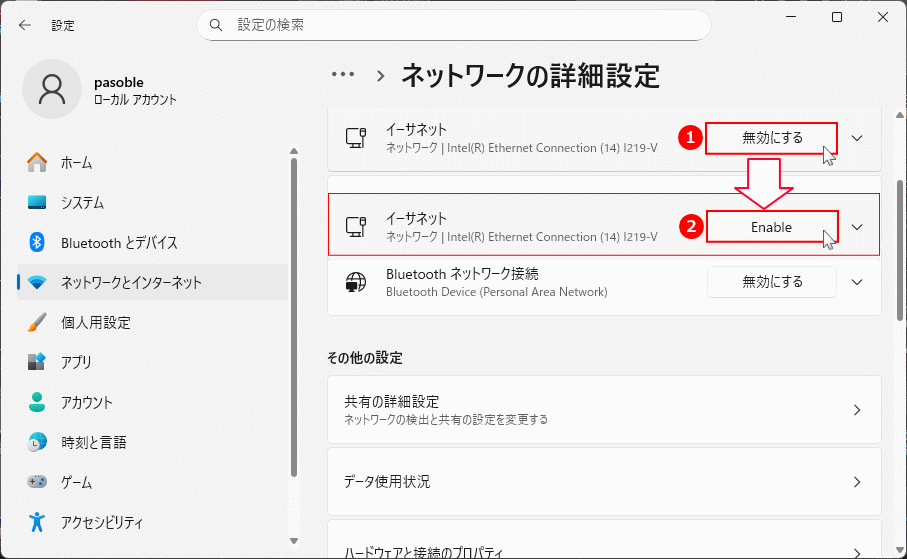The image size is (907, 559).
Task: Click the Bluetooth network globe icon
Action: pyautogui.click(x=355, y=282)
